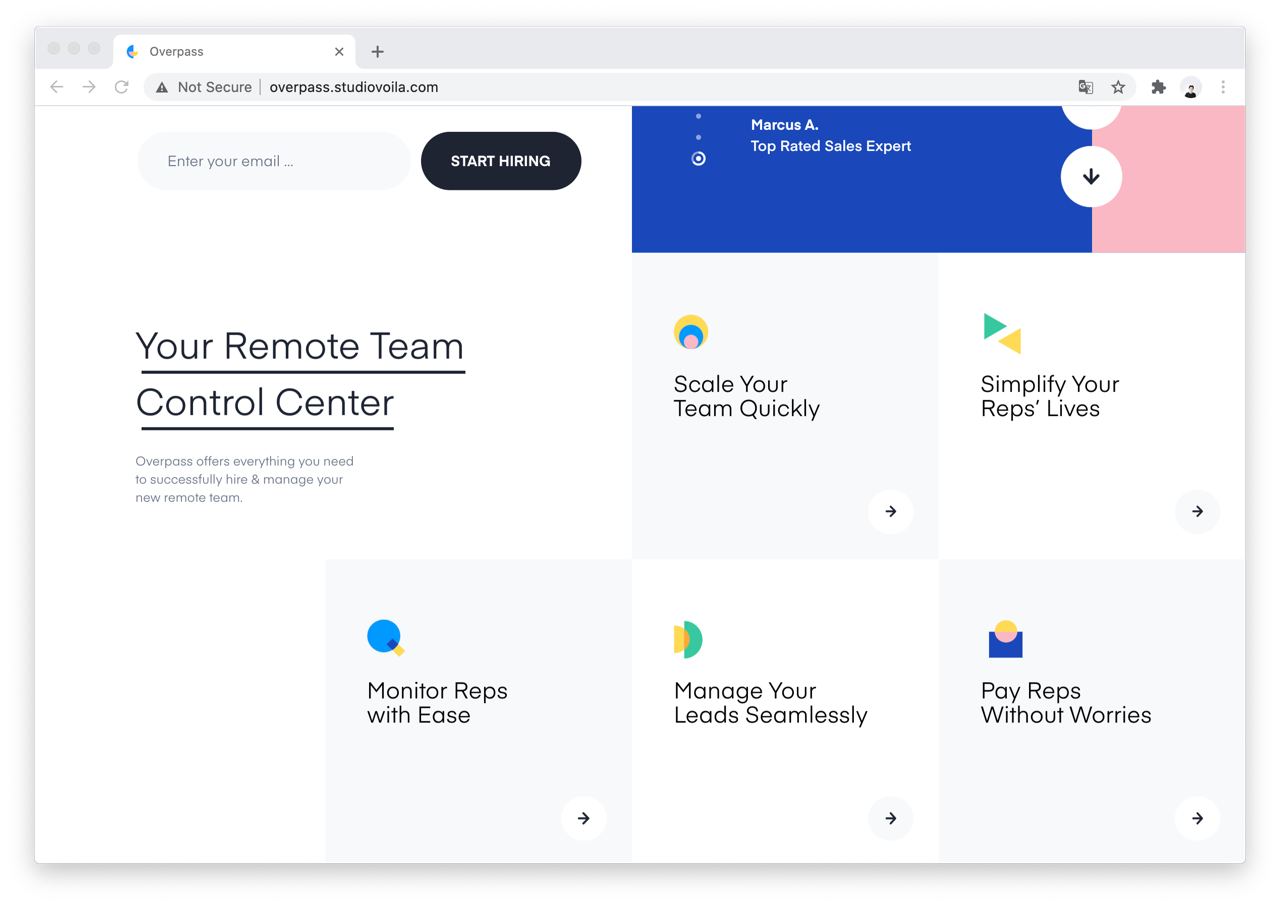Open arrow on Scale Your Team Quickly card
Viewport: 1280px width, 906px height.
coord(891,511)
